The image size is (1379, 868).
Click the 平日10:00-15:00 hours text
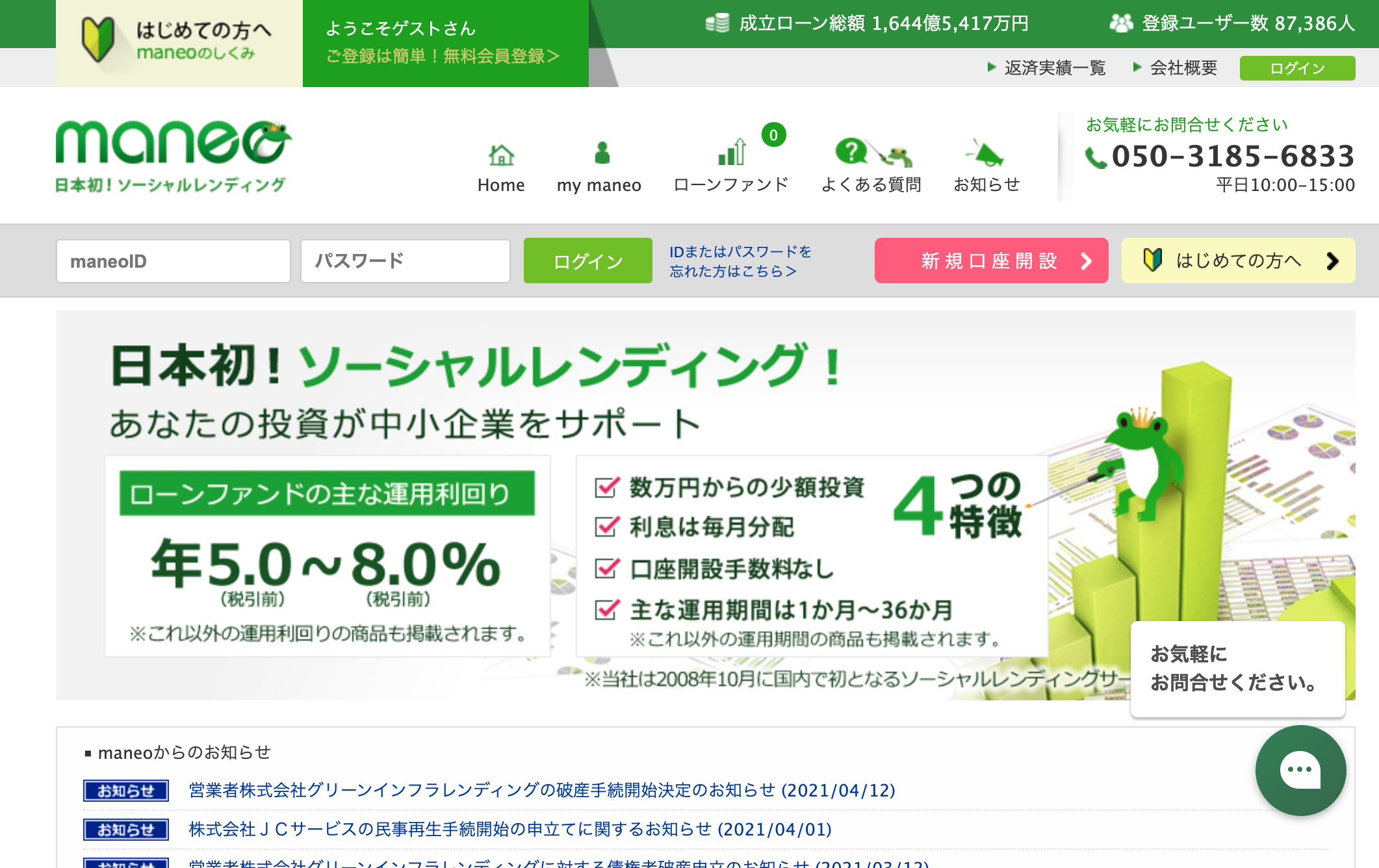coord(1285,185)
